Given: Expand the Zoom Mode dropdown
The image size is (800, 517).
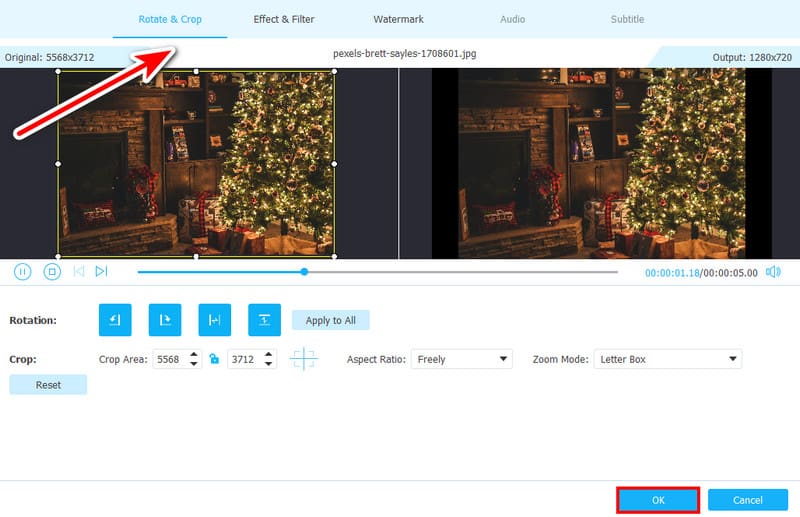Looking at the screenshot, I should coord(667,359).
